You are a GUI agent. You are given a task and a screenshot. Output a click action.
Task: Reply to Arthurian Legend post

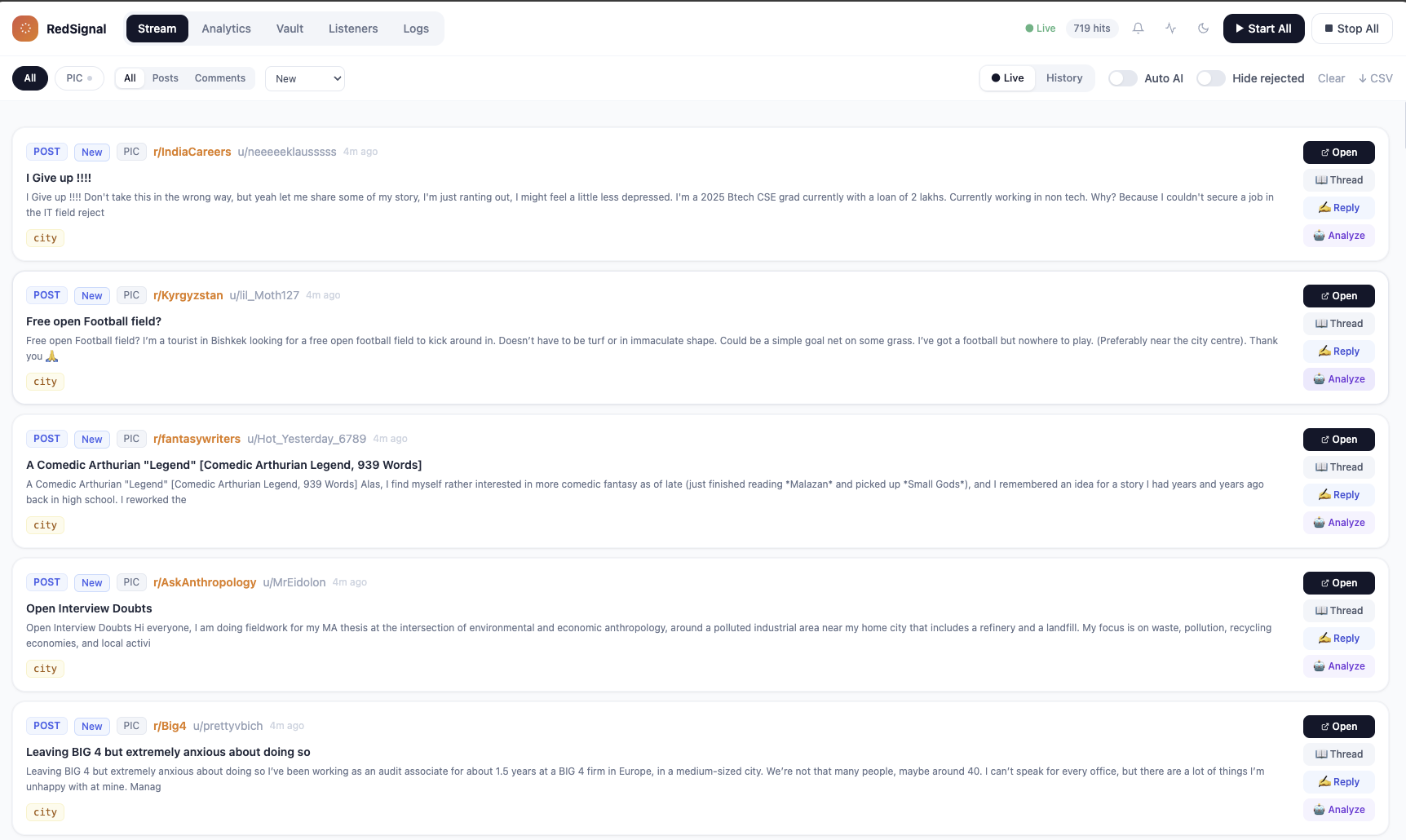[x=1339, y=495]
